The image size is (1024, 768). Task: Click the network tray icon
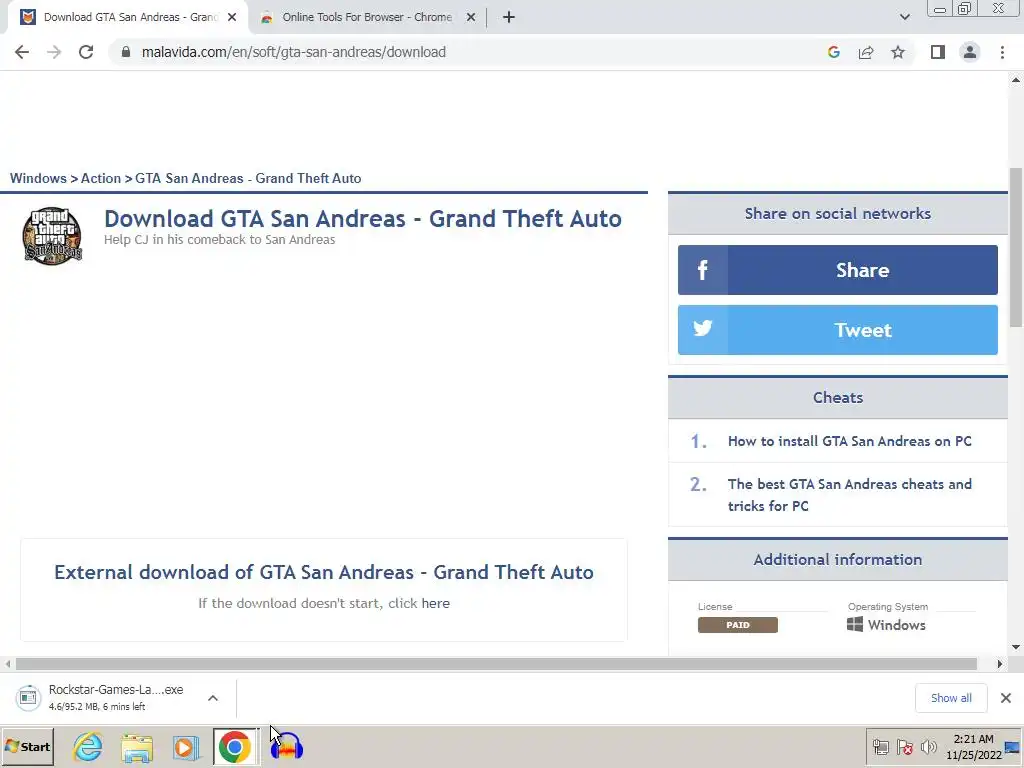click(881, 747)
